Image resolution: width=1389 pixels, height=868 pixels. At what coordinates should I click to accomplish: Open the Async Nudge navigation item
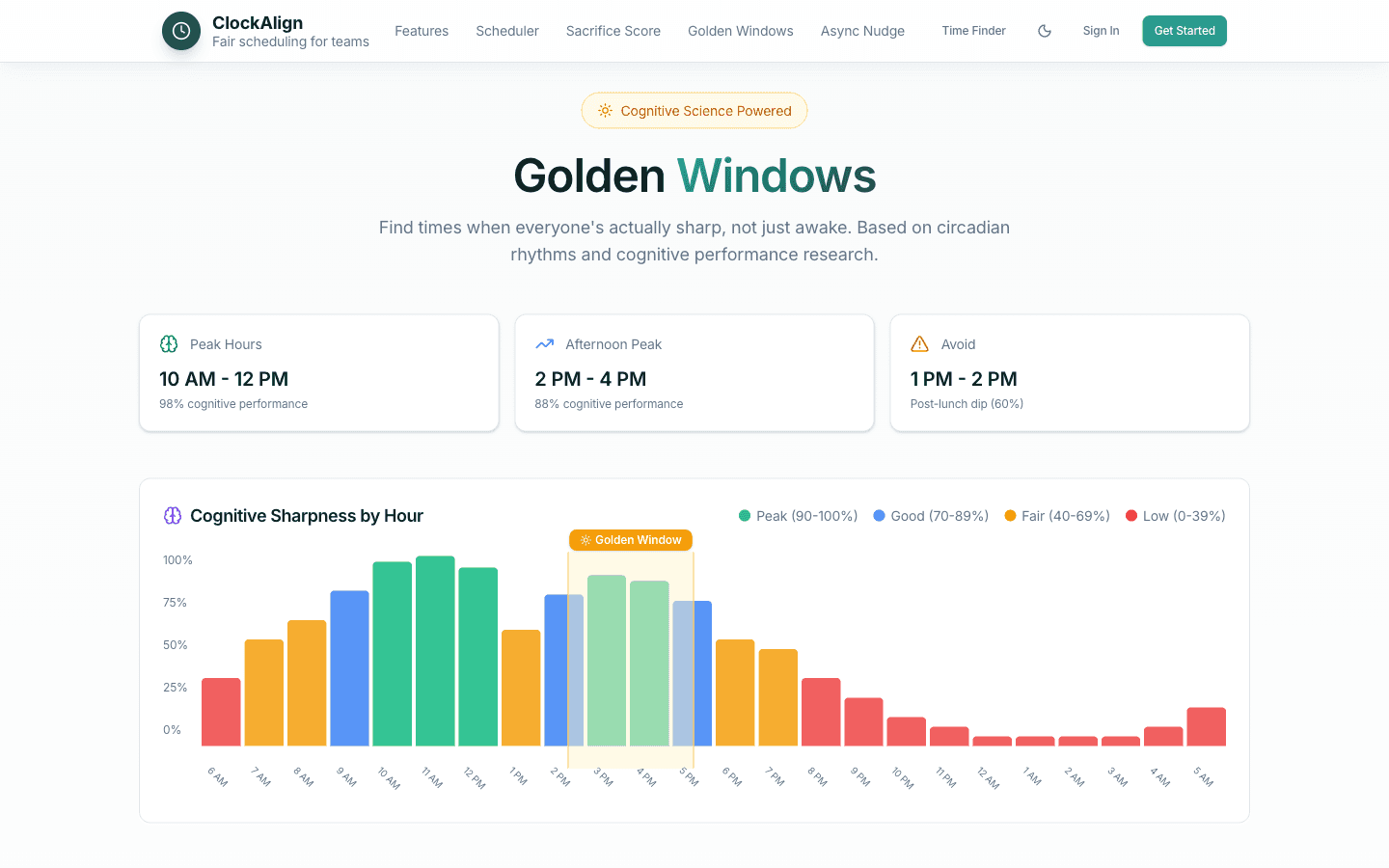(861, 30)
